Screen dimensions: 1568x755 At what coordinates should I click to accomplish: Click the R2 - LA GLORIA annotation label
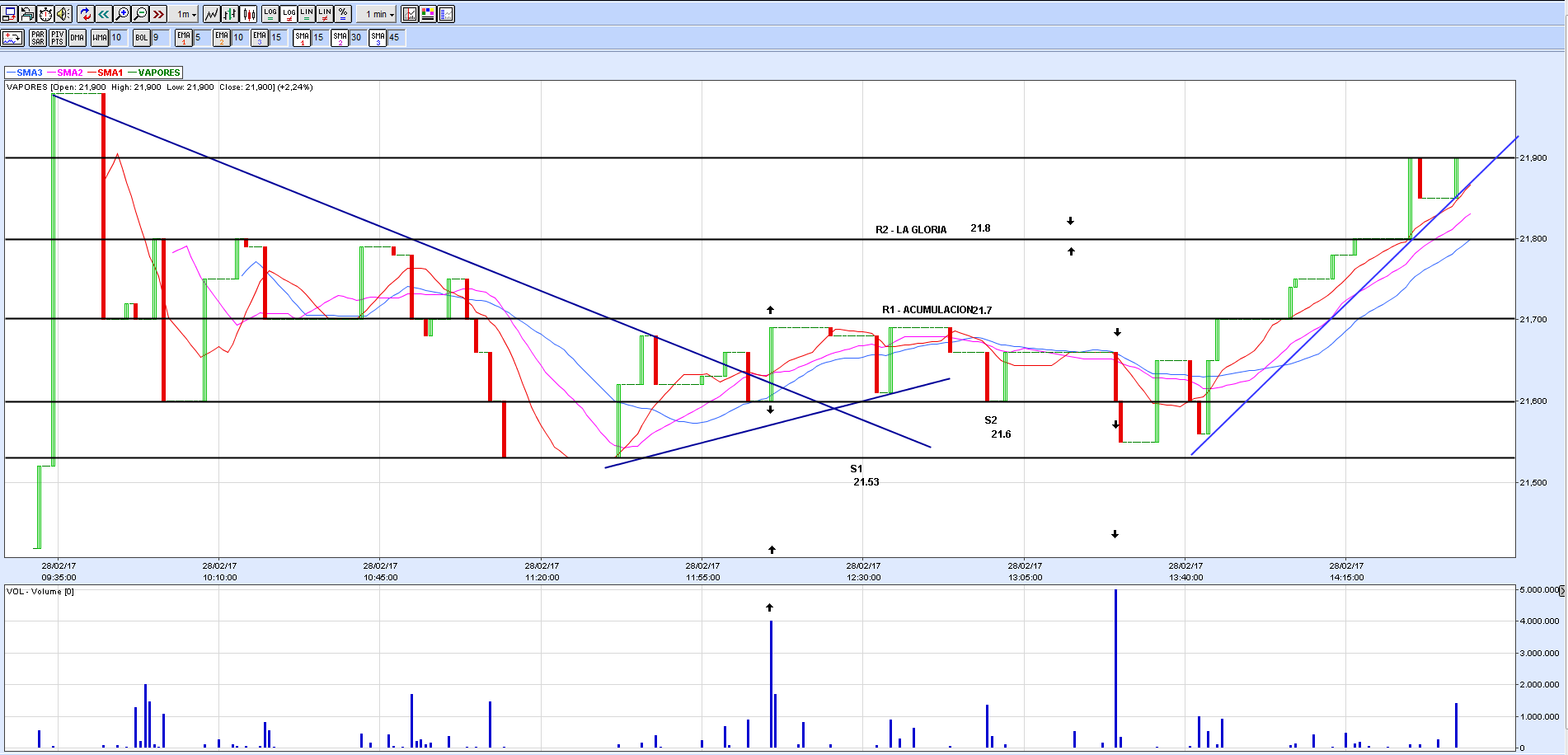[911, 230]
